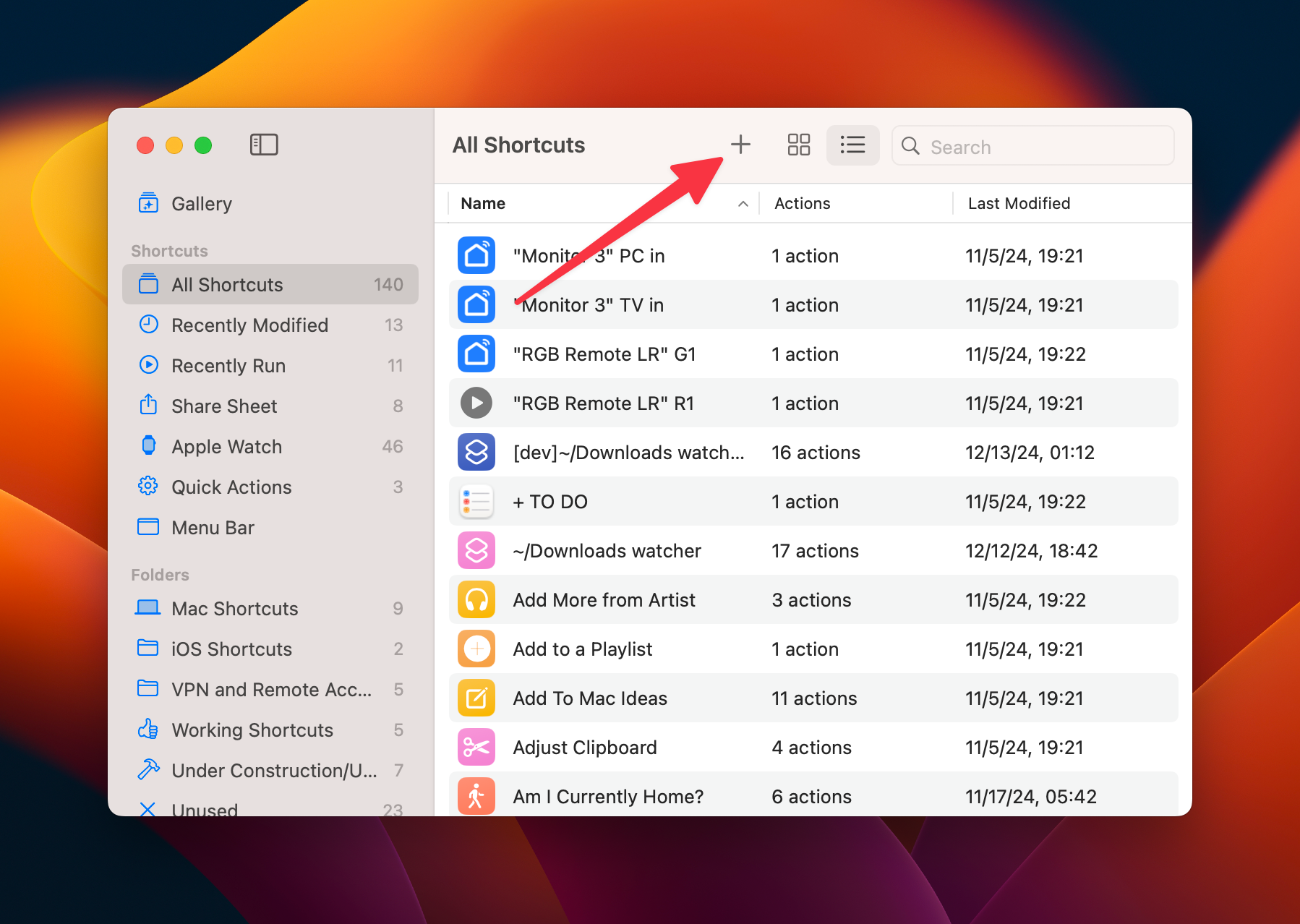1300x924 pixels.
Task: Select the Add To Mac Ideas shortcut row
Action: [x=590, y=698]
